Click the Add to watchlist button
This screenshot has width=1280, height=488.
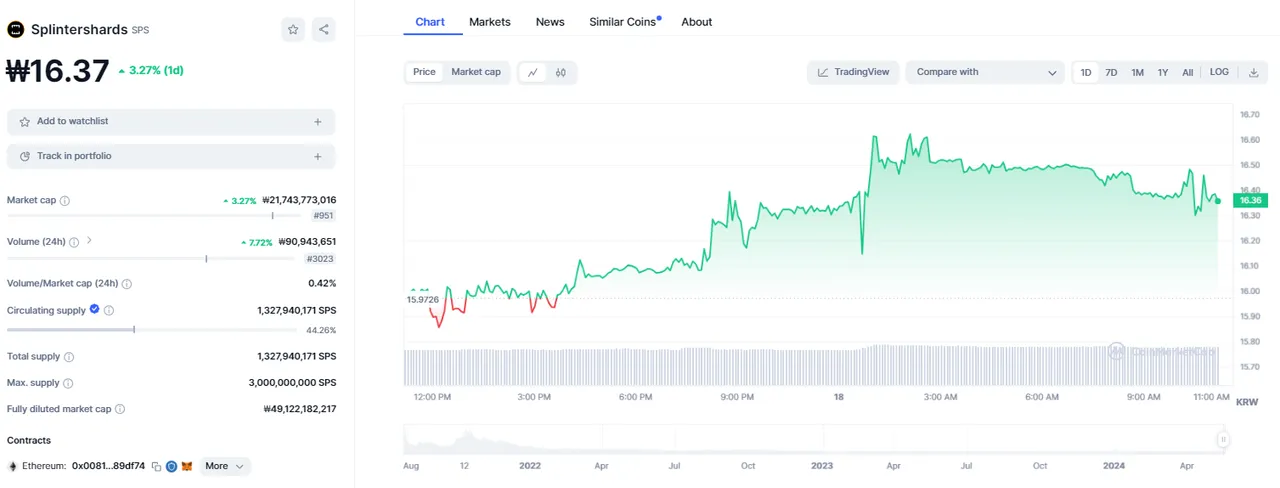tap(171, 122)
